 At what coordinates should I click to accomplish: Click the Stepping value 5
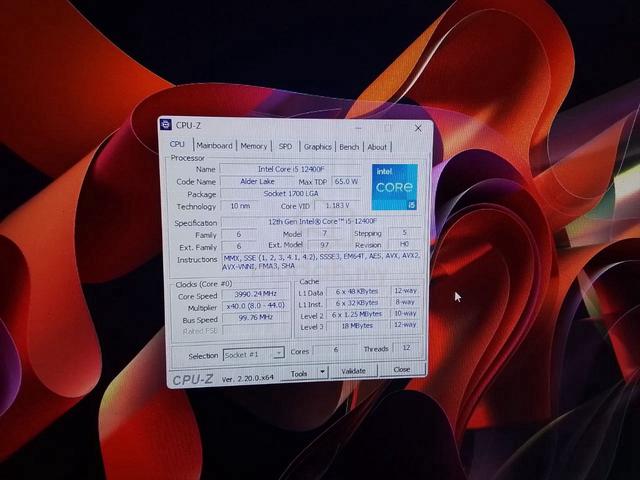coord(404,232)
